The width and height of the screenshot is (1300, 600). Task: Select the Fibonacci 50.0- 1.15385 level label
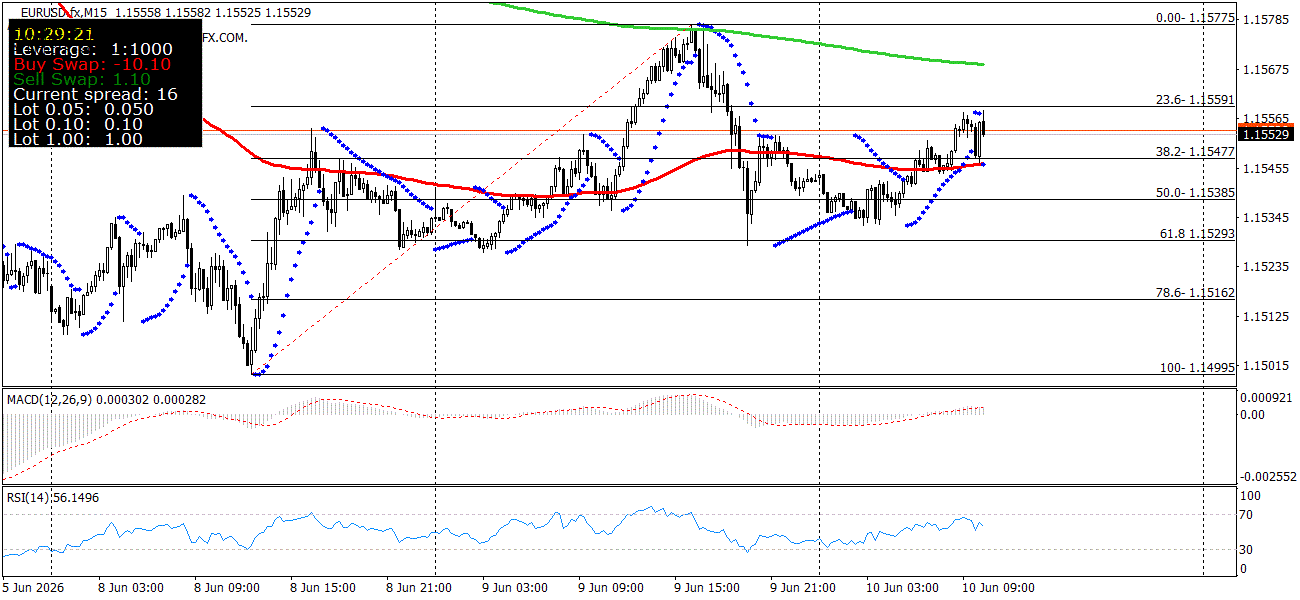pyautogui.click(x=1195, y=192)
